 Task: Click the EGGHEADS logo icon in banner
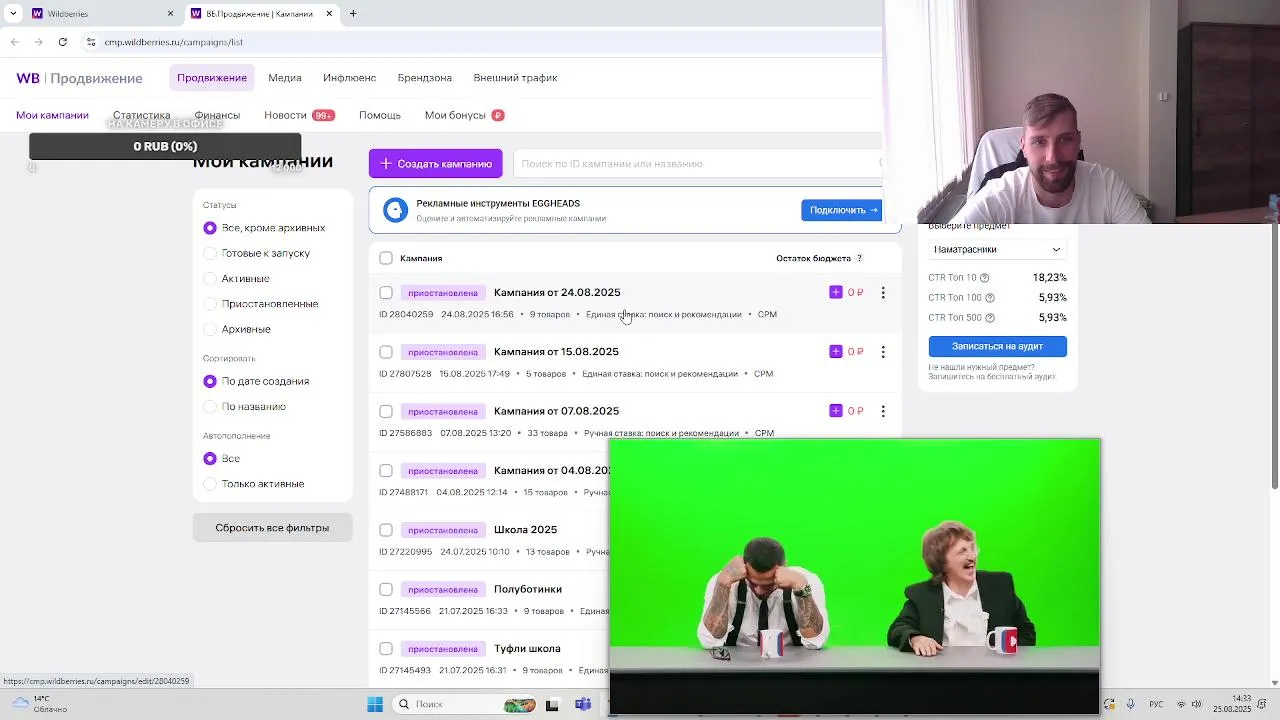pos(396,210)
